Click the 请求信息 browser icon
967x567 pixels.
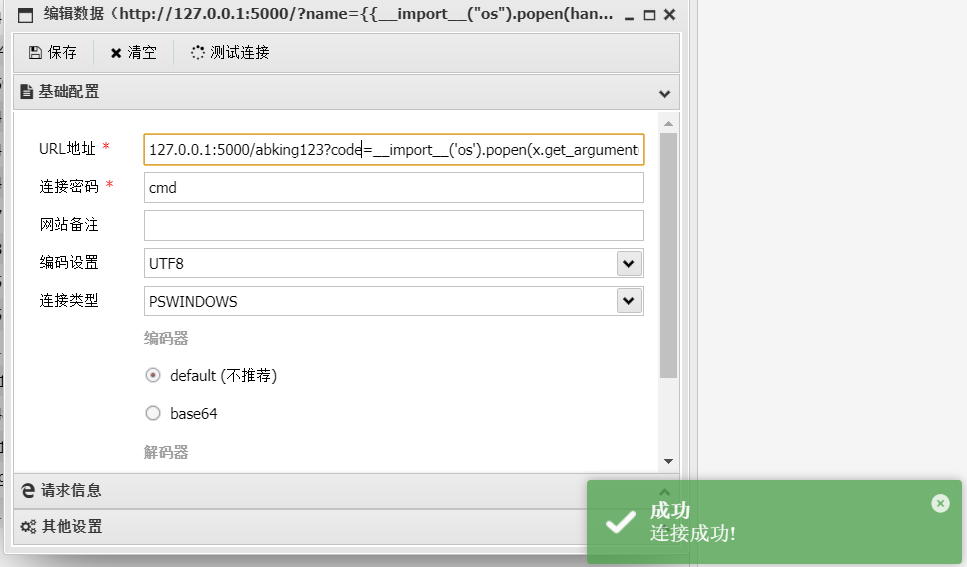pyautogui.click(x=28, y=490)
